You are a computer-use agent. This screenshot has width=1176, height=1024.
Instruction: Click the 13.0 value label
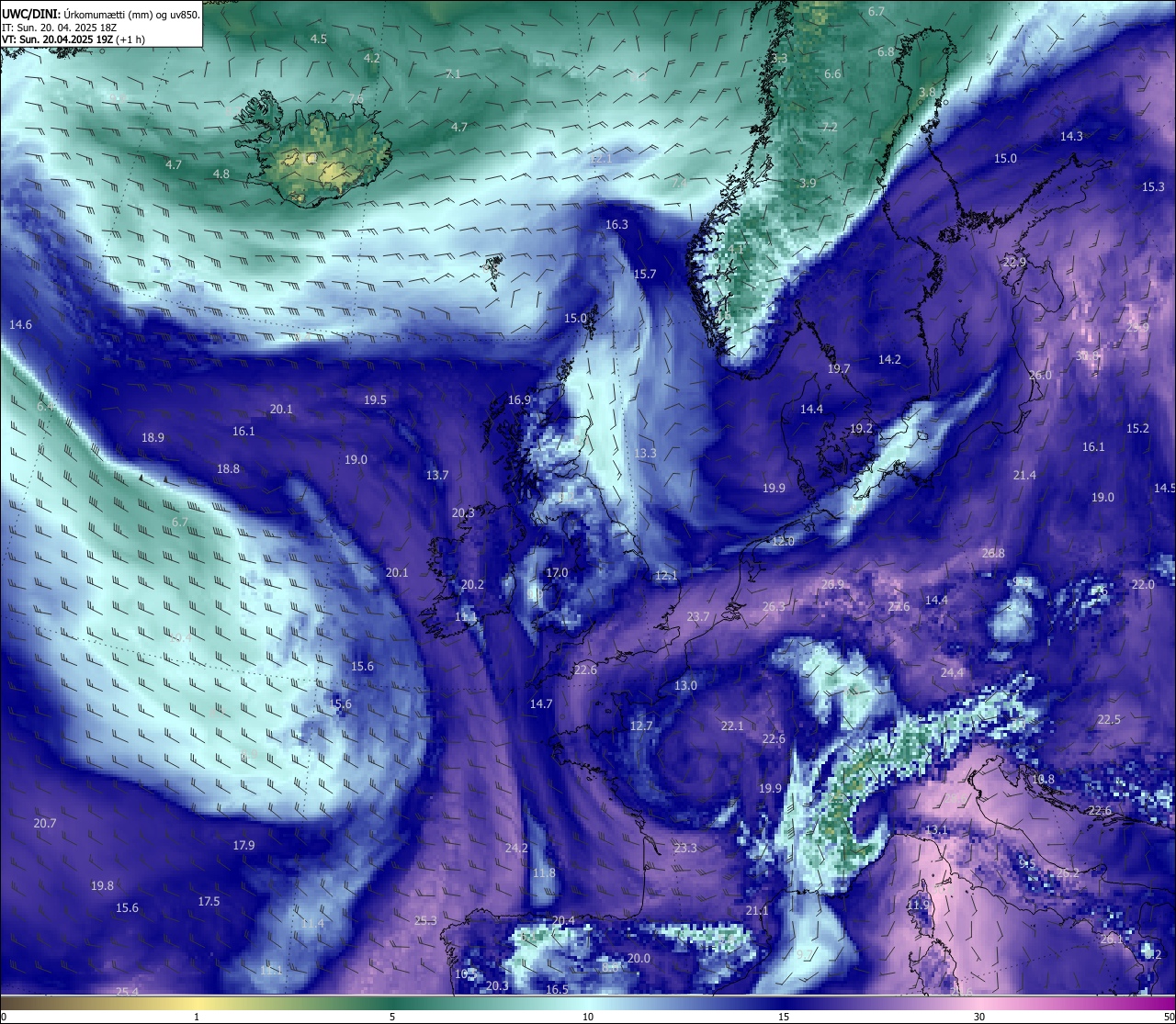click(x=685, y=685)
